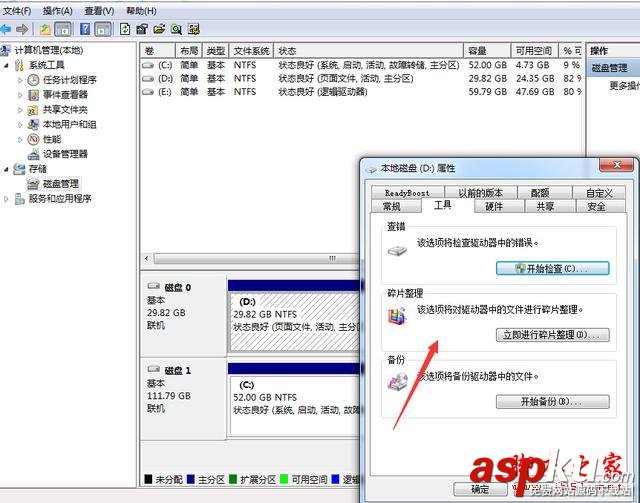Select the (C:) volume row
The height and width of the screenshot is (503, 640).
361,65
